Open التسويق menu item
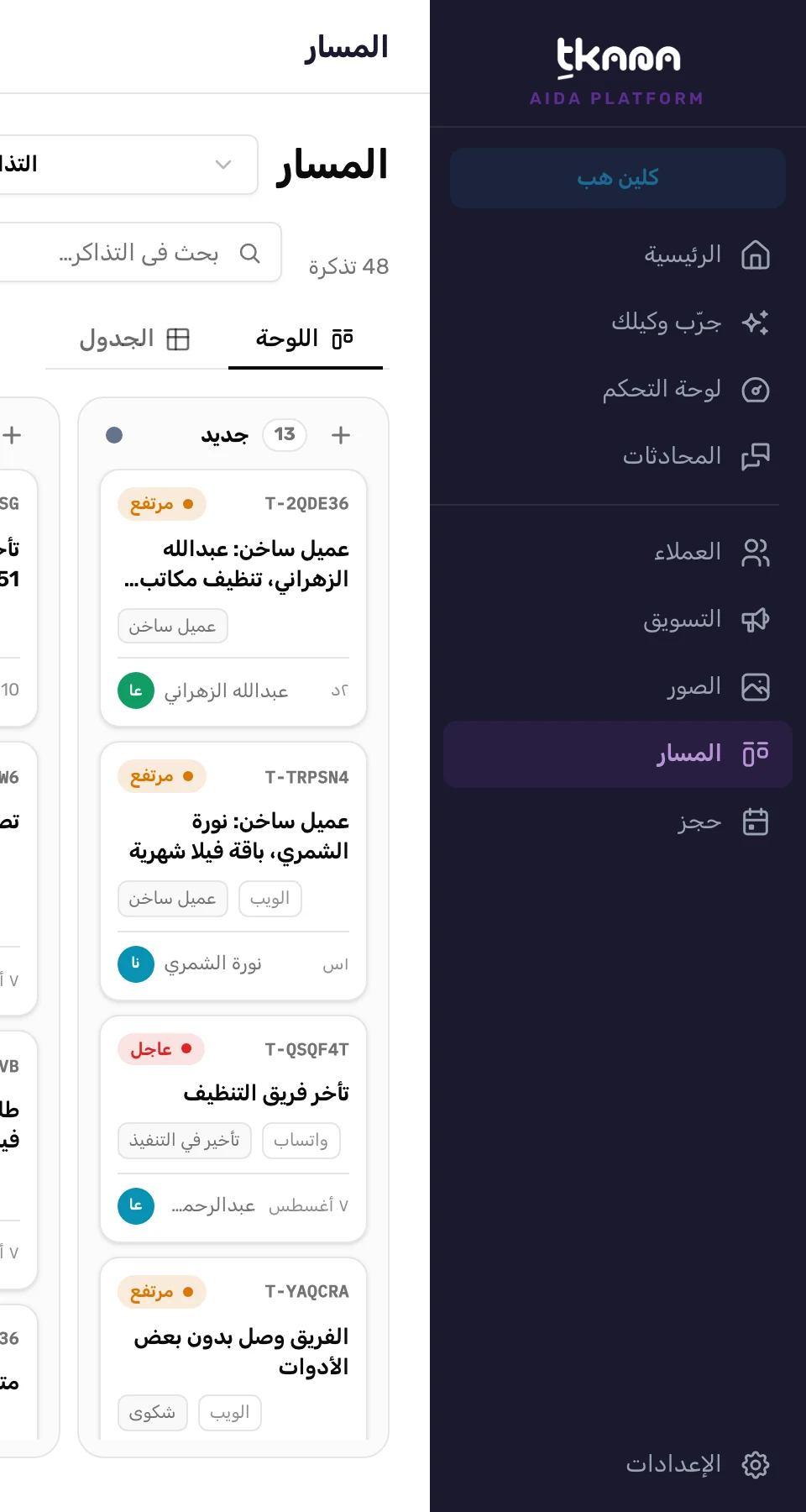 click(618, 619)
